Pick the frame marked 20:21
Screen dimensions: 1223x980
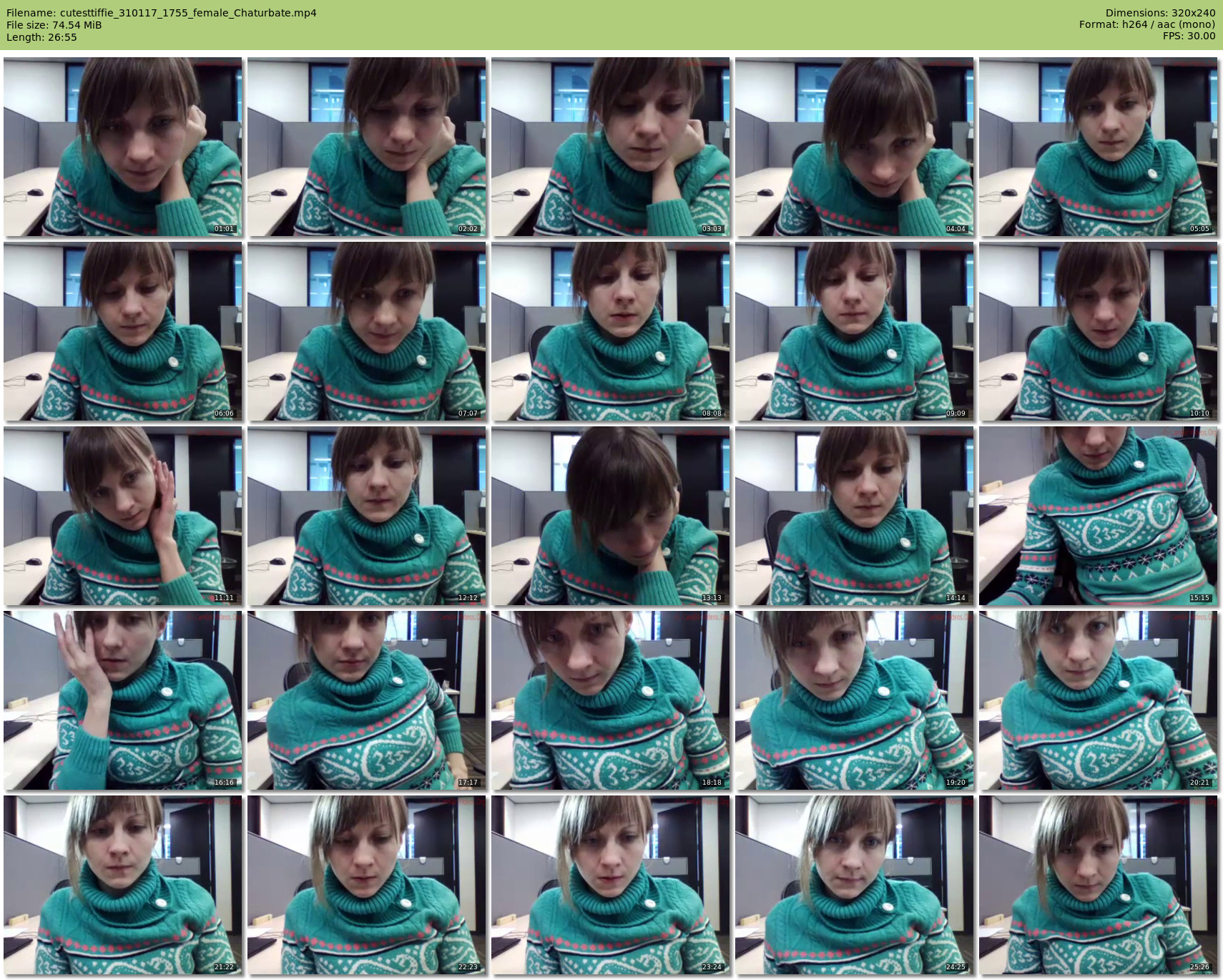click(x=1099, y=700)
